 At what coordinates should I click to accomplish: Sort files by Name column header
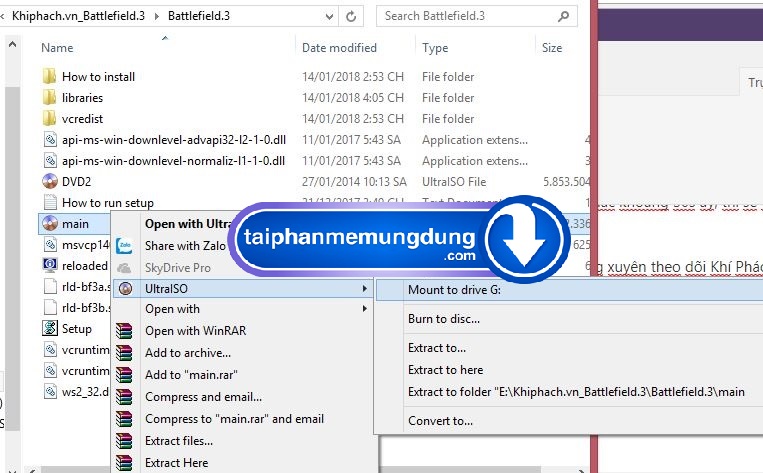pyautogui.click(x=57, y=48)
